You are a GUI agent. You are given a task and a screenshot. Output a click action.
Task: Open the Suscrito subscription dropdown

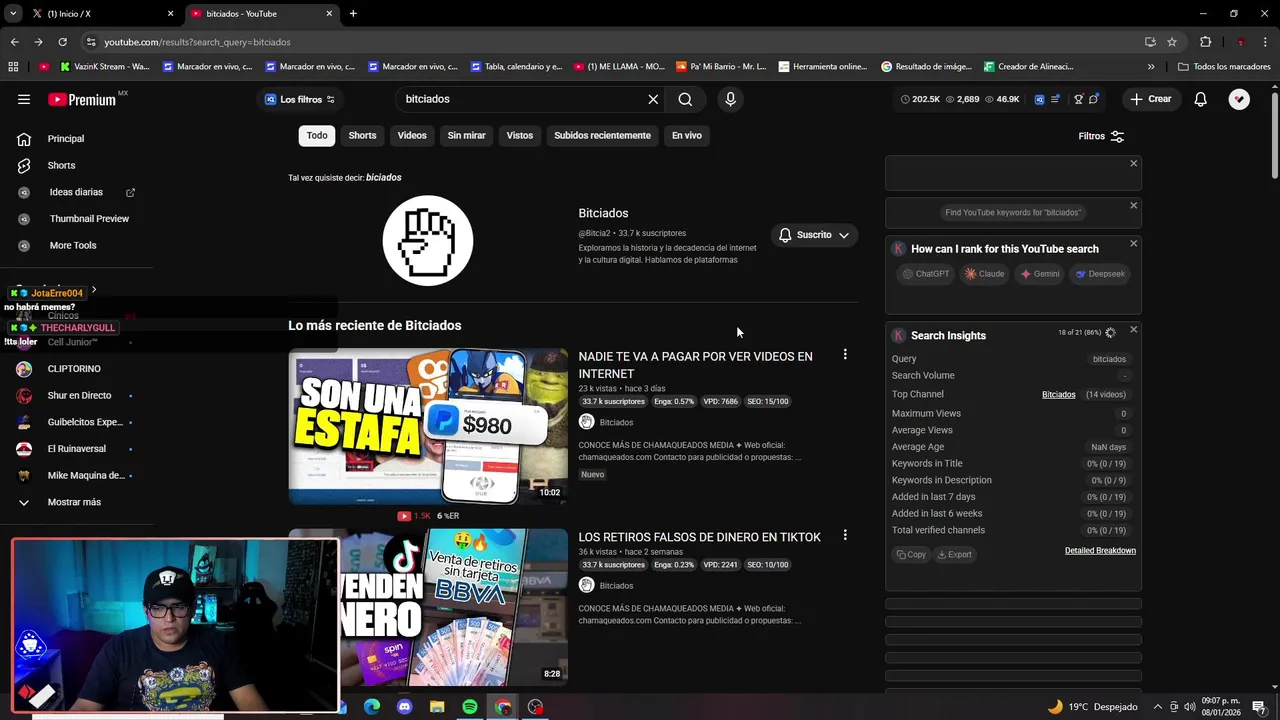click(x=814, y=235)
